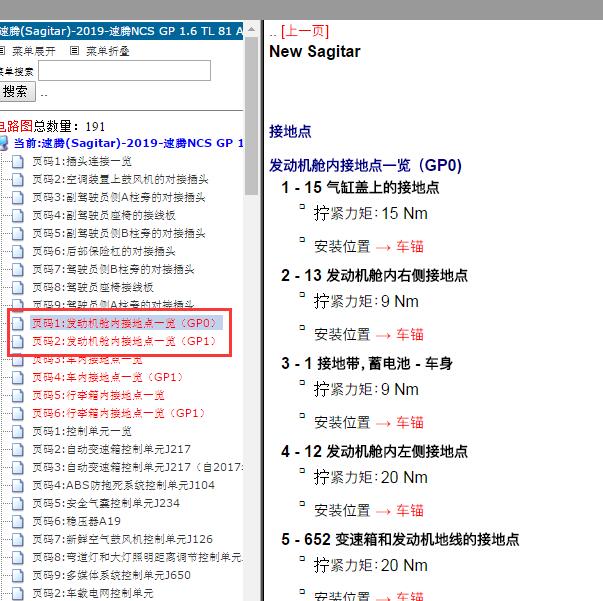Click the 拧紧力矩: 15 Nm line
603x601 pixels.
click(x=370, y=213)
